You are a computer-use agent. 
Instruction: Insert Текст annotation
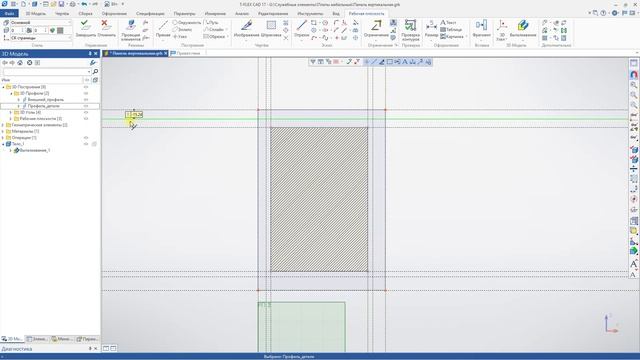click(x=448, y=22)
